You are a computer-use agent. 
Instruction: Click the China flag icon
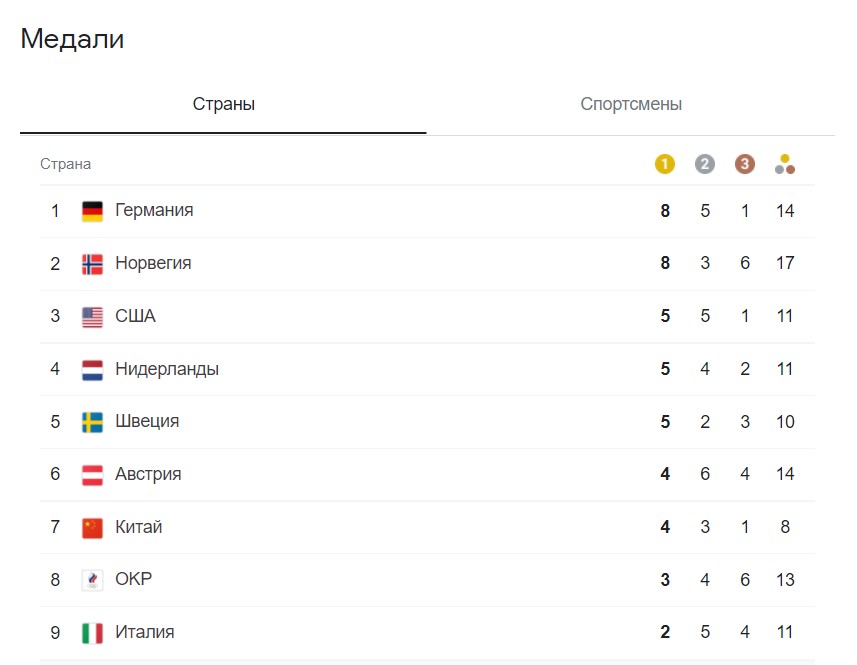92,527
